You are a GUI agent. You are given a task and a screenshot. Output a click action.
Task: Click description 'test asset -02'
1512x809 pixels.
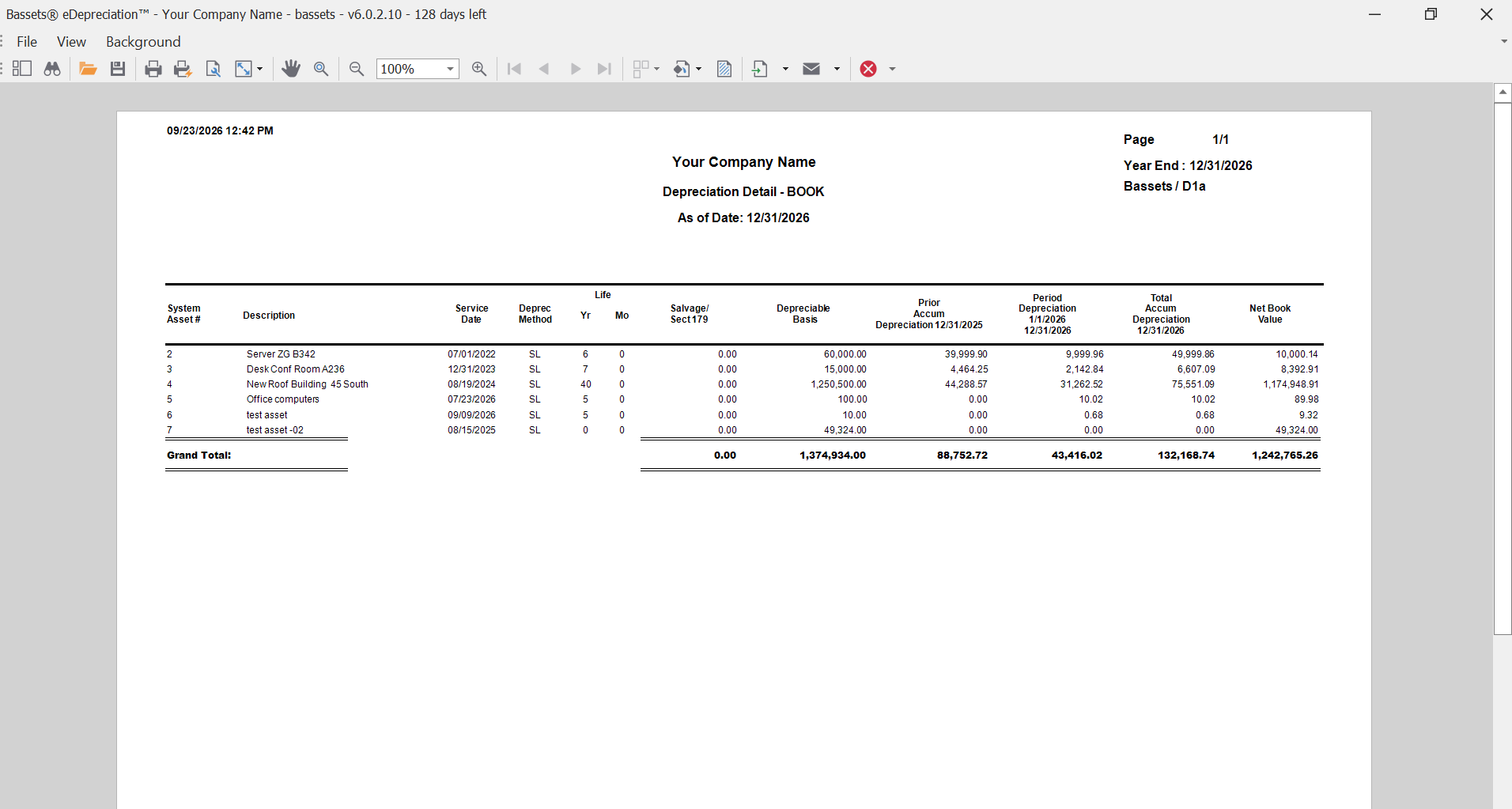[275, 430]
